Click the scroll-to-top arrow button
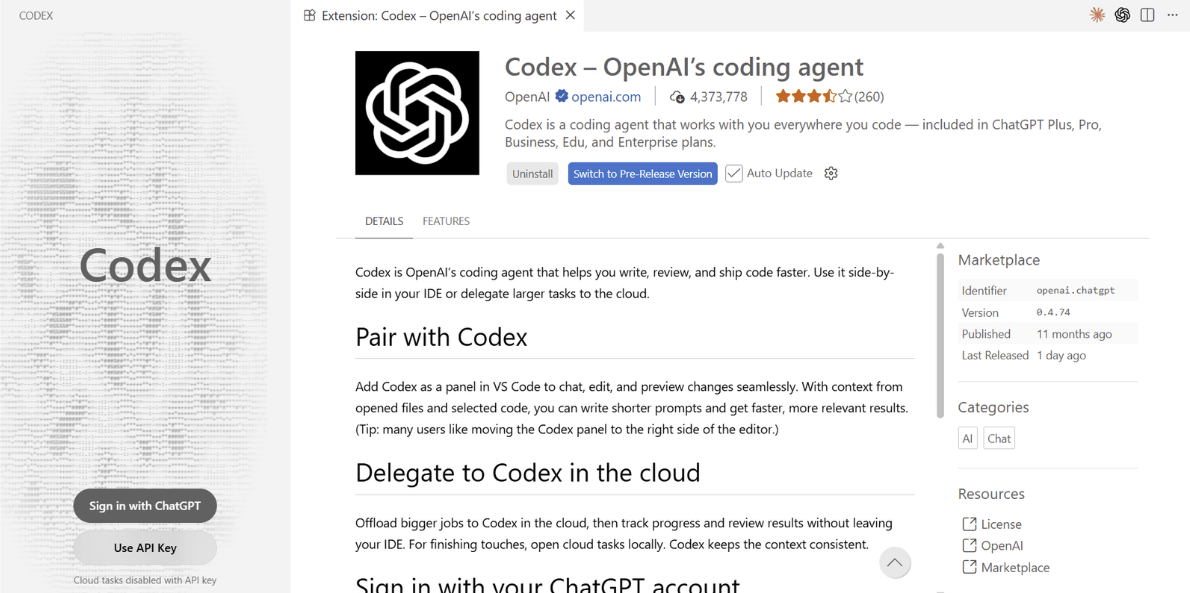Image resolution: width=1190 pixels, height=593 pixels. [x=895, y=563]
